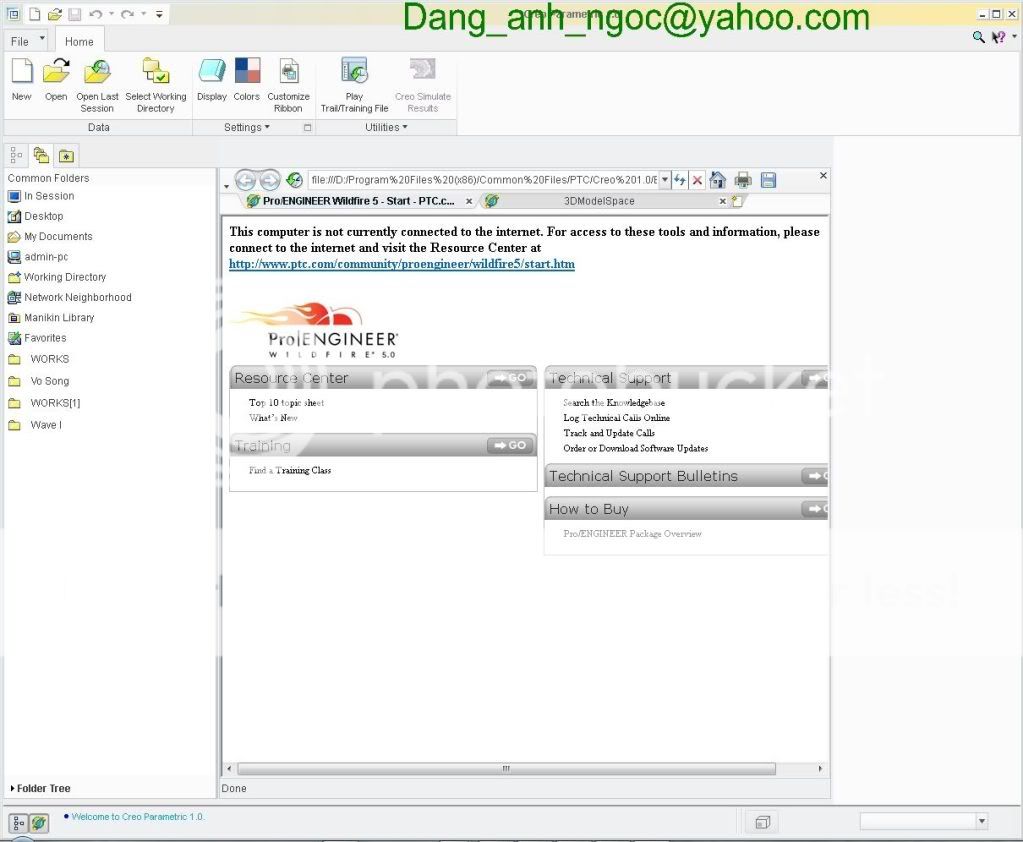Go back in the embedded browser
This screenshot has width=1023, height=842.
coord(245,180)
